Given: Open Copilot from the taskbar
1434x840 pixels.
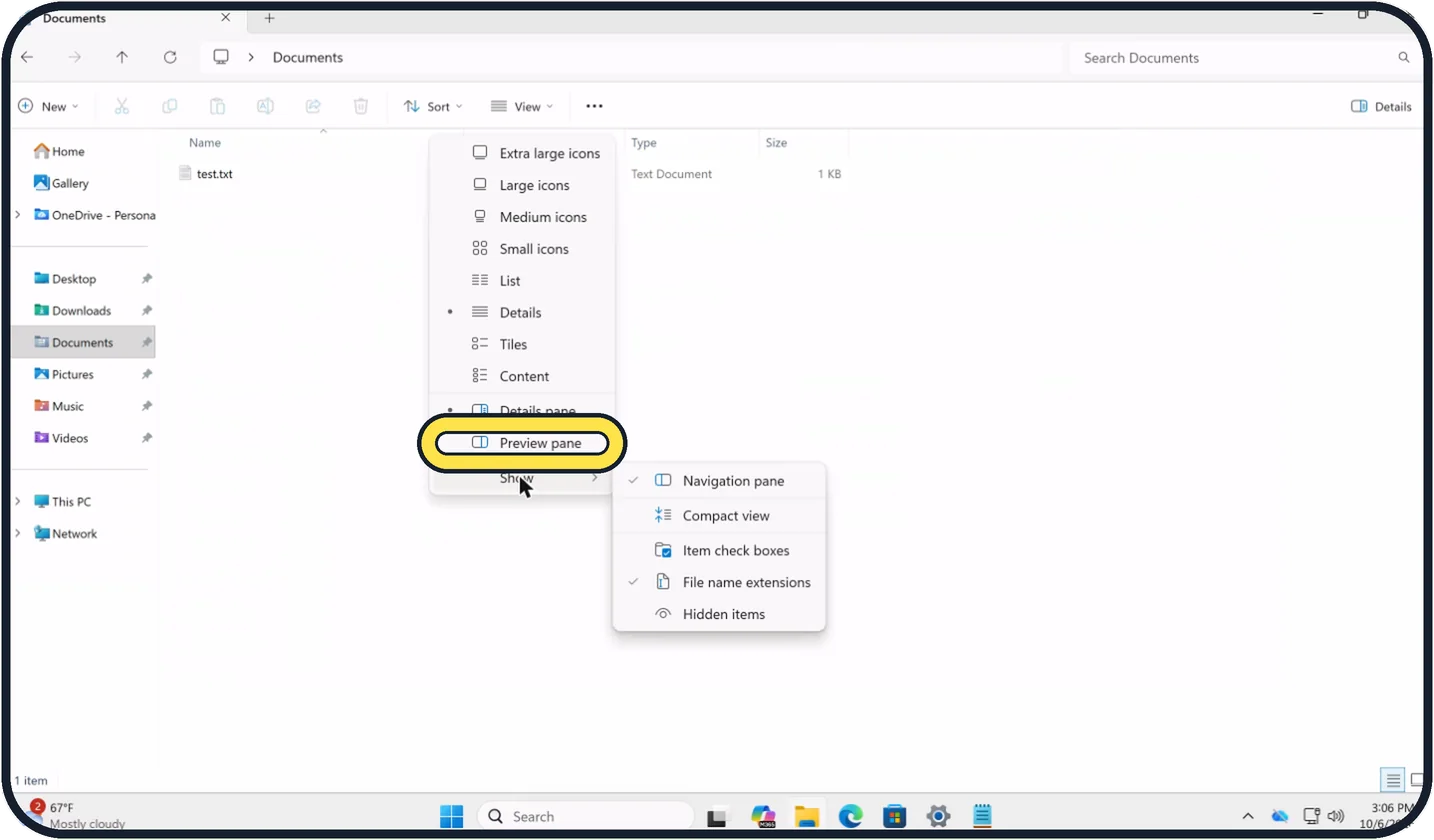Looking at the screenshot, I should [763, 816].
